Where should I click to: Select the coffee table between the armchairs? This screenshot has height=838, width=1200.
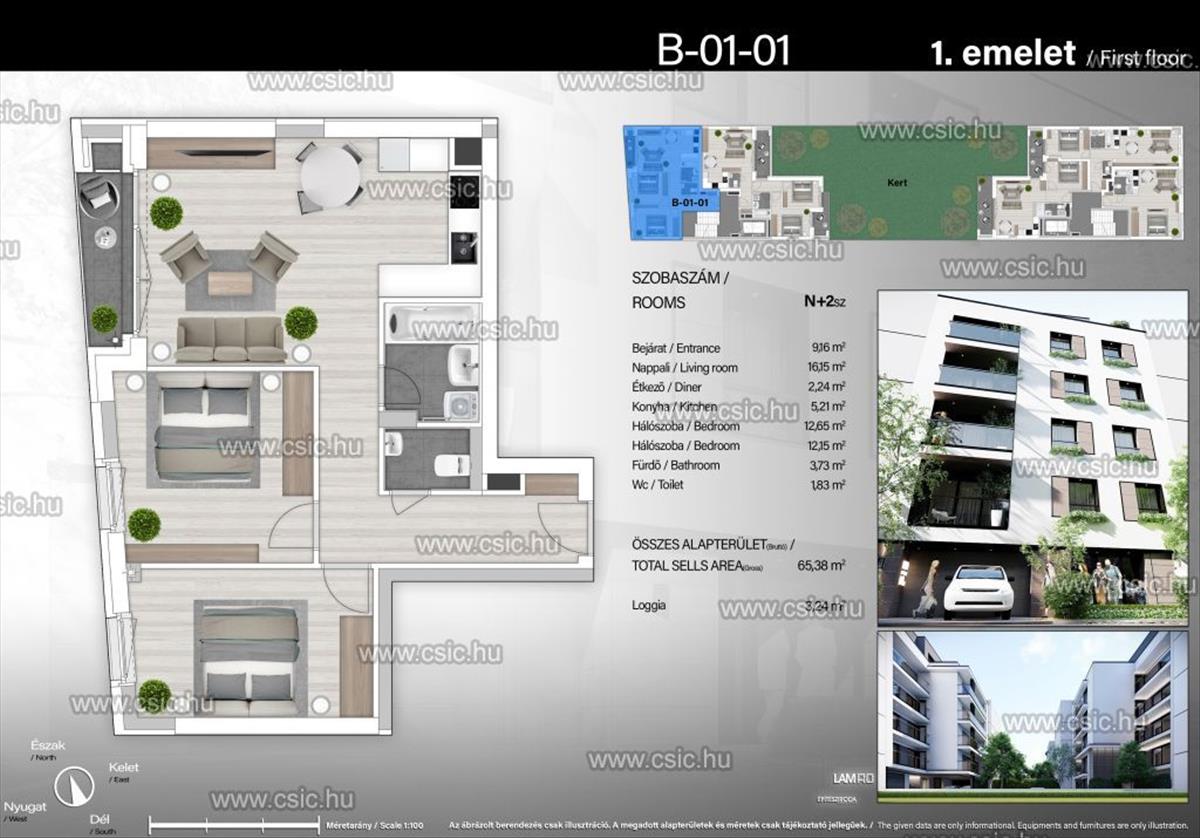pyautogui.click(x=230, y=283)
